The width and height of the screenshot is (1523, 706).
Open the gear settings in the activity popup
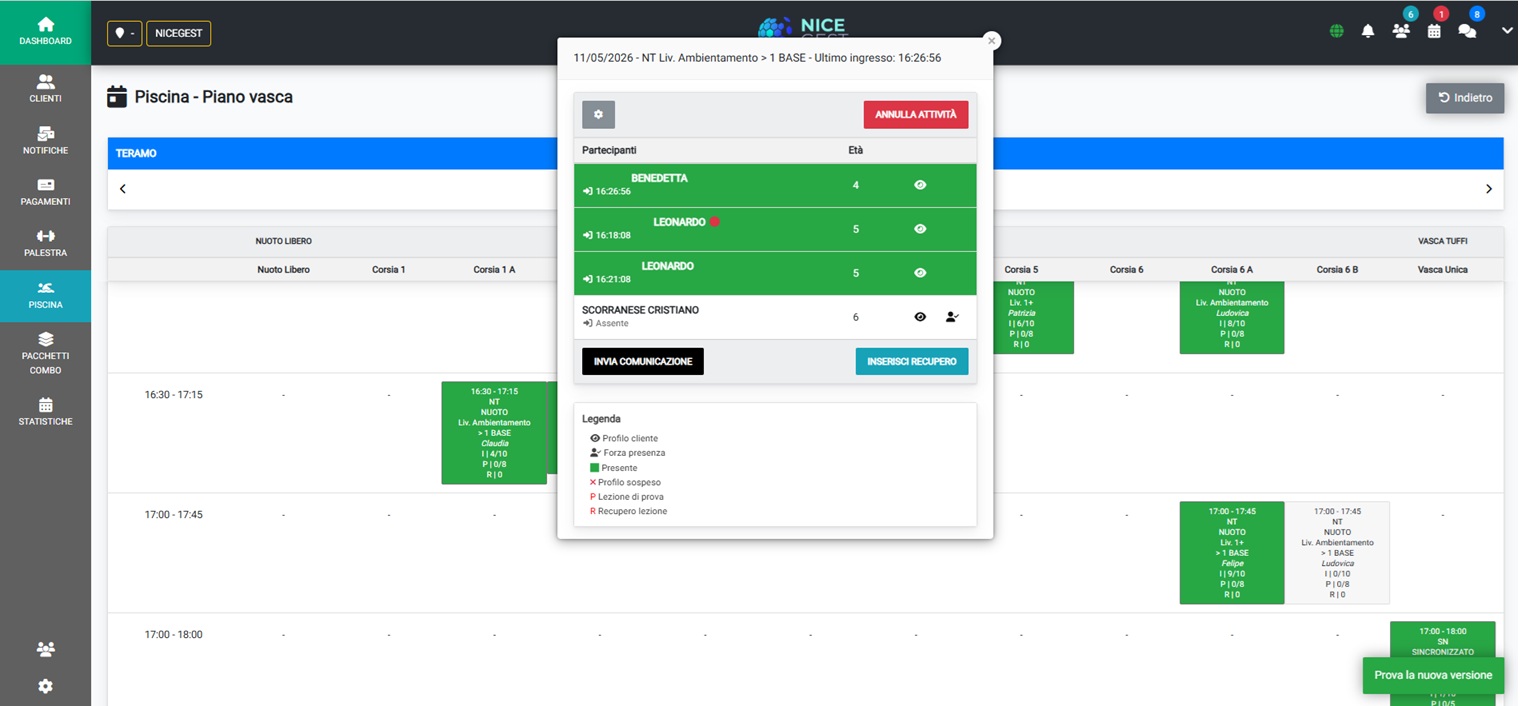coord(598,115)
